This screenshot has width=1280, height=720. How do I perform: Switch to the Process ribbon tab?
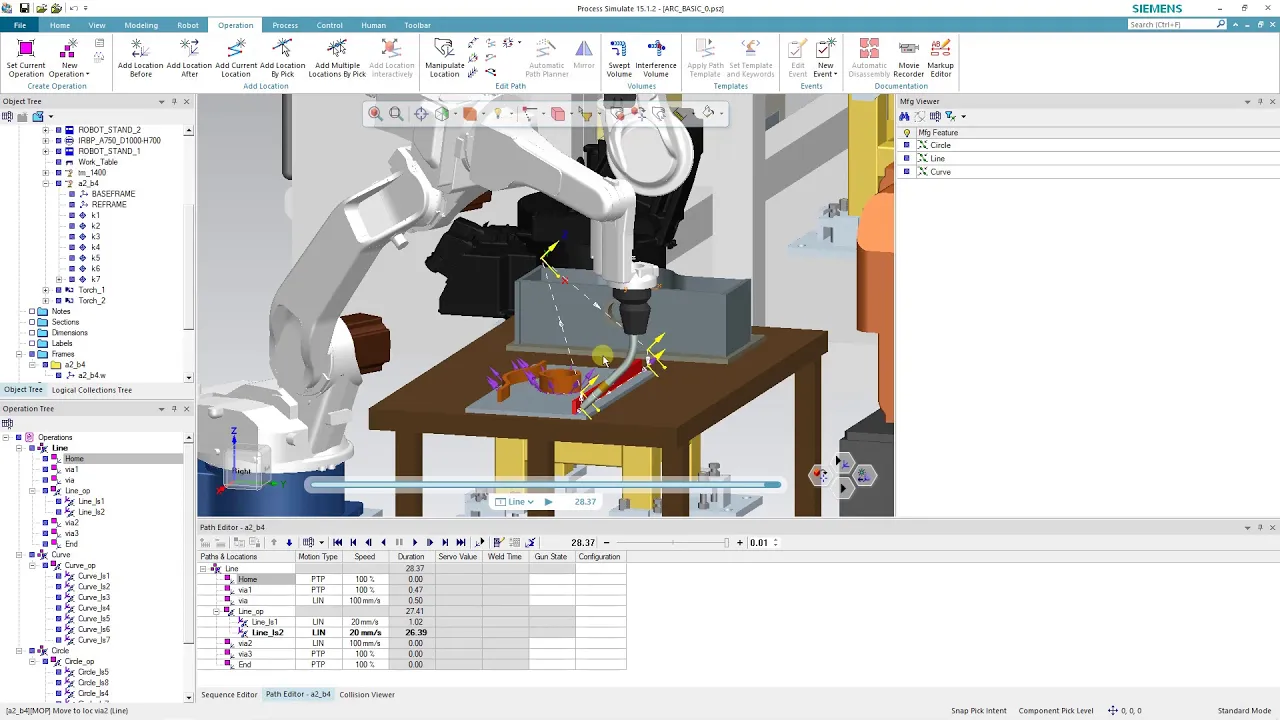[x=285, y=25]
